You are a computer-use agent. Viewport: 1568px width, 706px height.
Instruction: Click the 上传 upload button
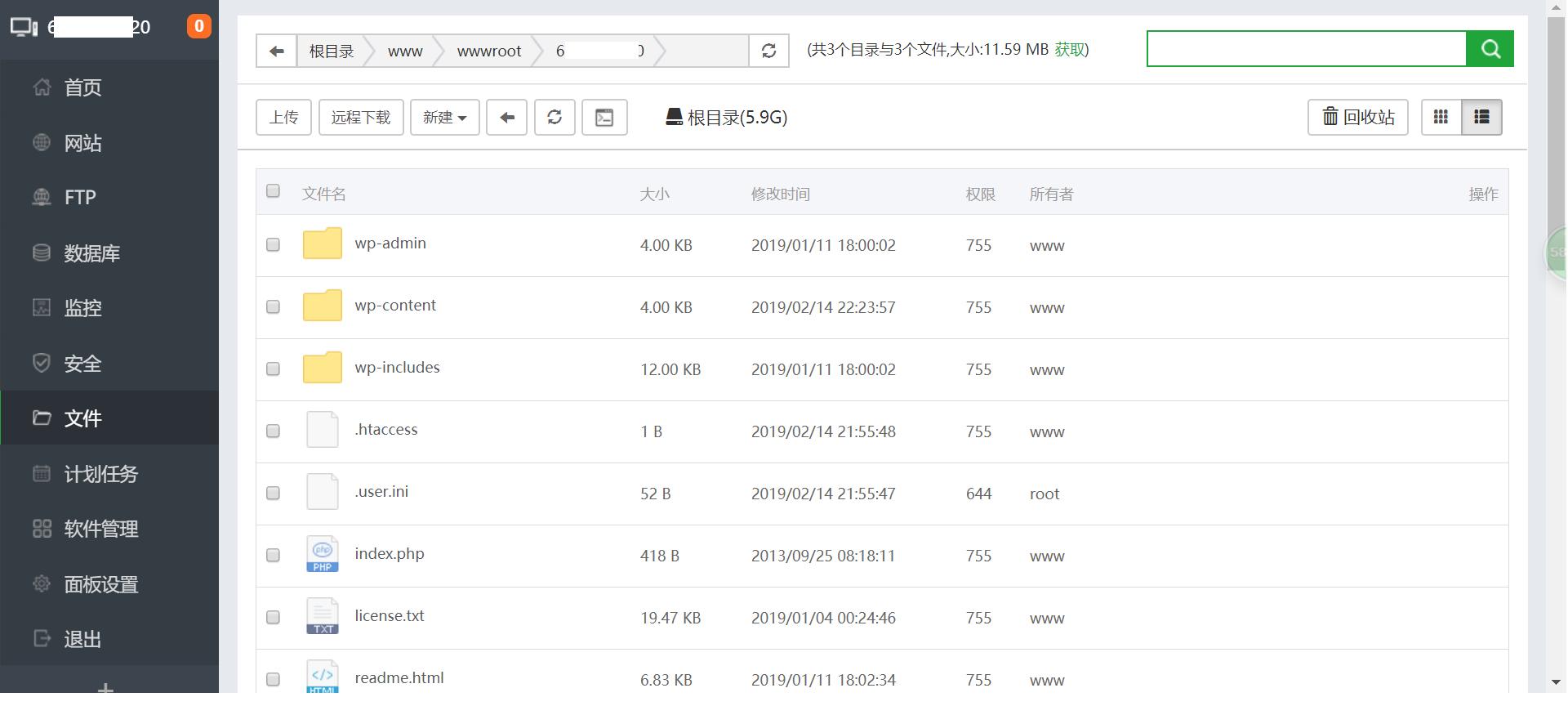pos(283,118)
